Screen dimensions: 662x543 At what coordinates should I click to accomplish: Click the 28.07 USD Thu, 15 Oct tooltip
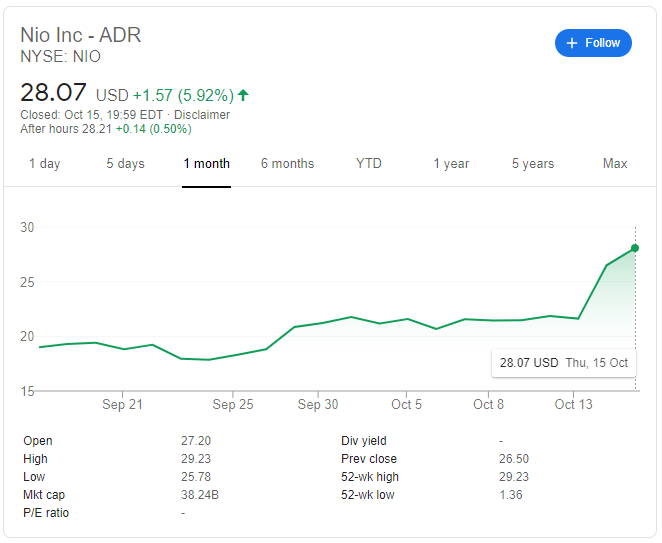[564, 363]
